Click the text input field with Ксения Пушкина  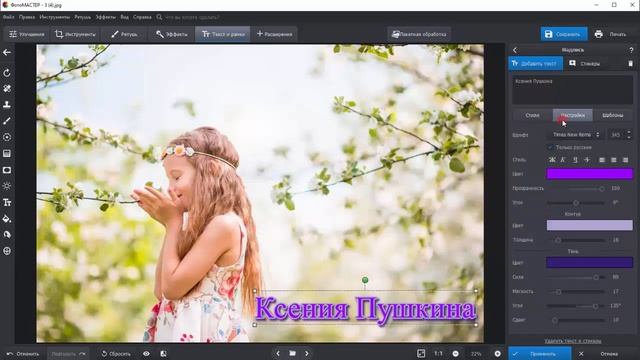click(x=572, y=89)
